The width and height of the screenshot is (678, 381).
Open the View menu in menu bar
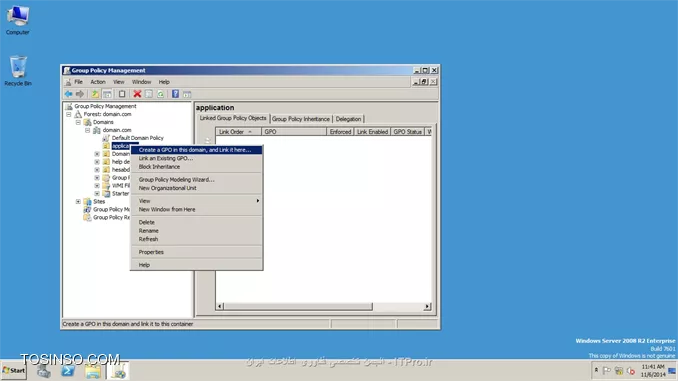pos(118,82)
